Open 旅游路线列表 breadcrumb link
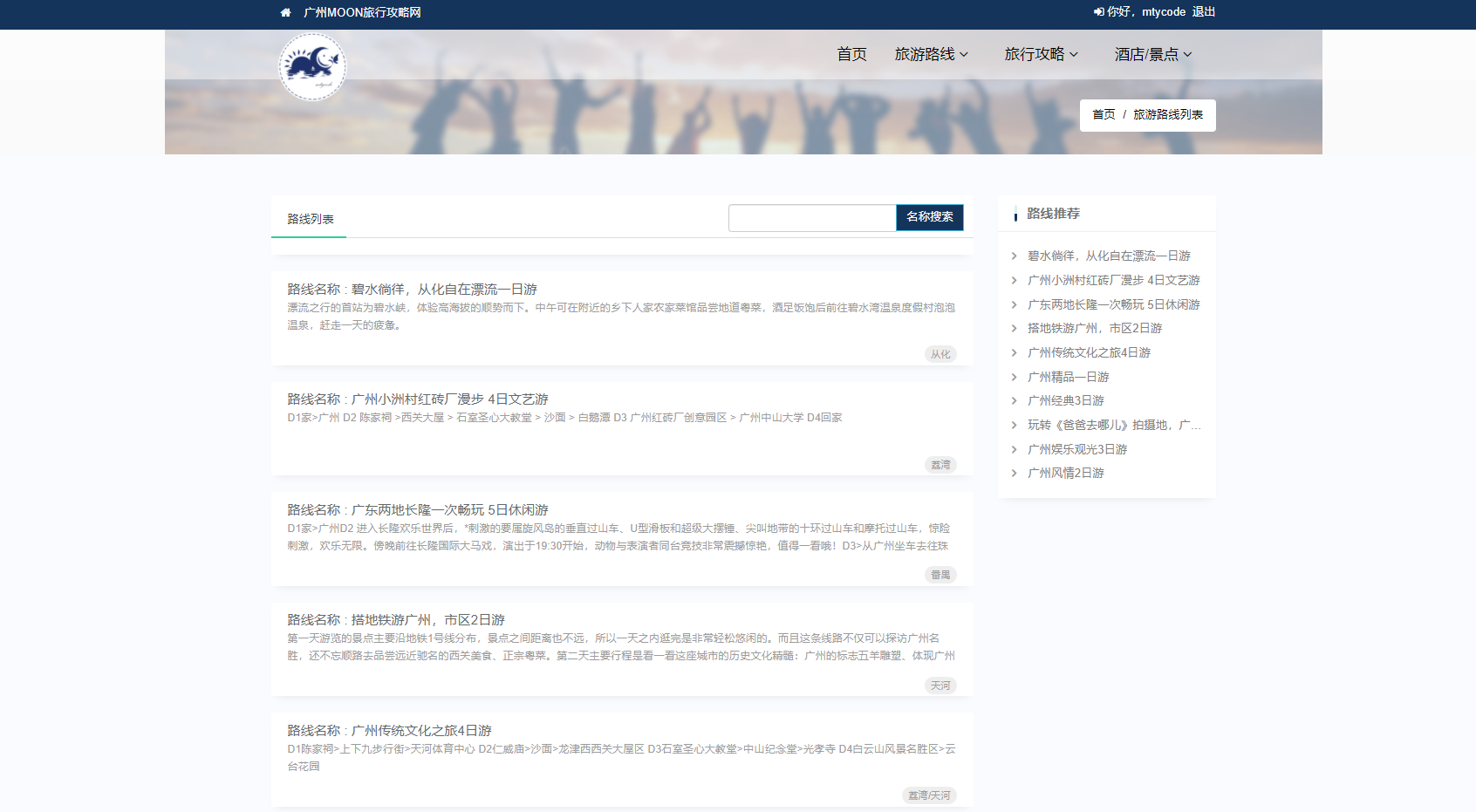Image resolution: width=1476 pixels, height=812 pixels. [1168, 114]
